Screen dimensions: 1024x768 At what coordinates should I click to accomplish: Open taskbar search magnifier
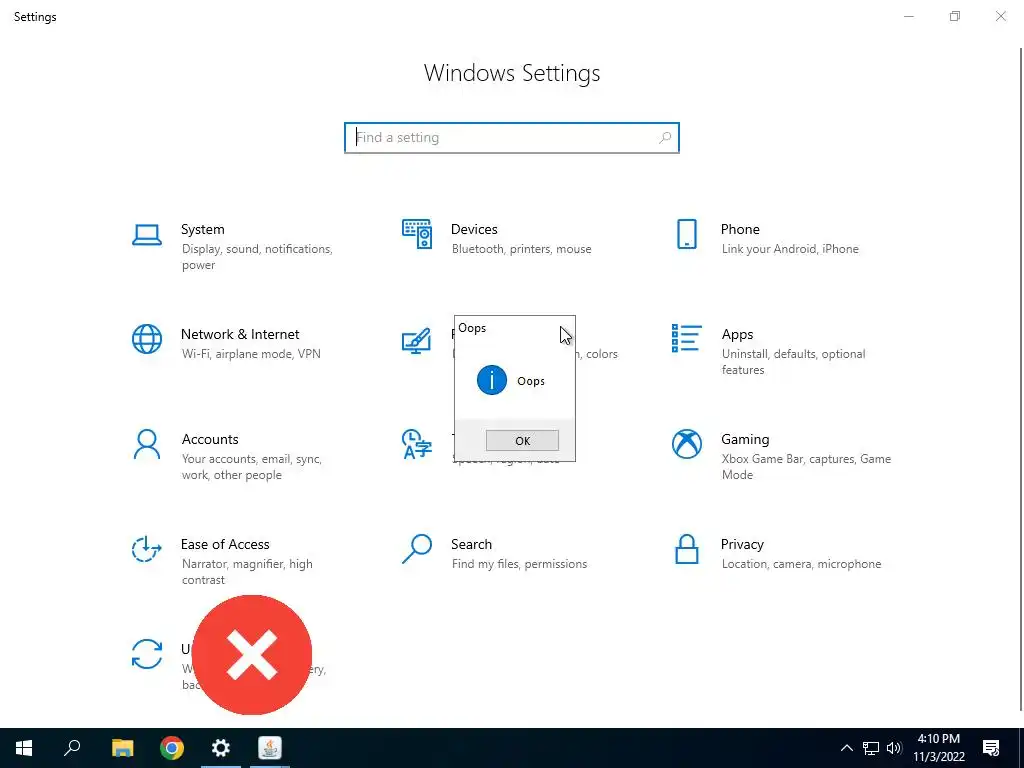click(72, 748)
